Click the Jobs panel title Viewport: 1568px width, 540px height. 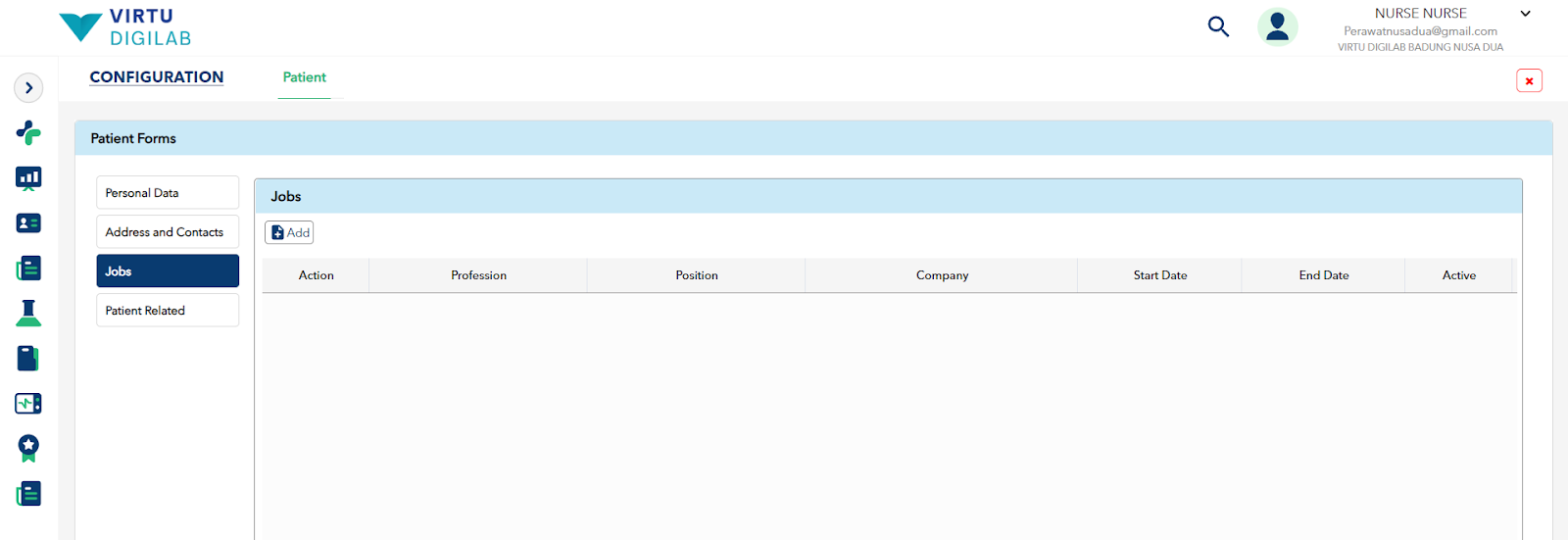click(286, 196)
